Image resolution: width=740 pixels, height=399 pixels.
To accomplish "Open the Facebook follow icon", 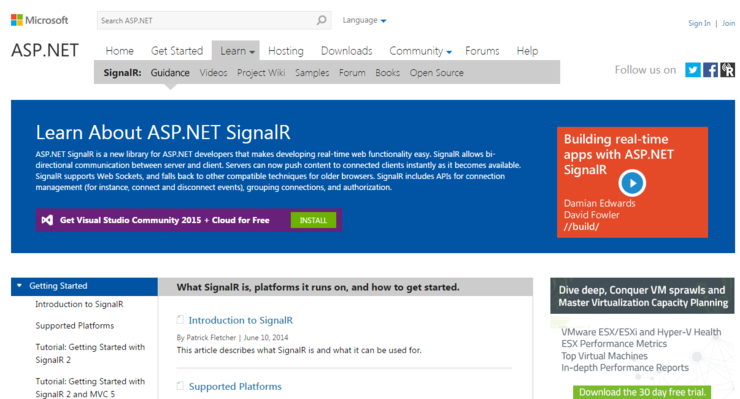I will pos(710,70).
